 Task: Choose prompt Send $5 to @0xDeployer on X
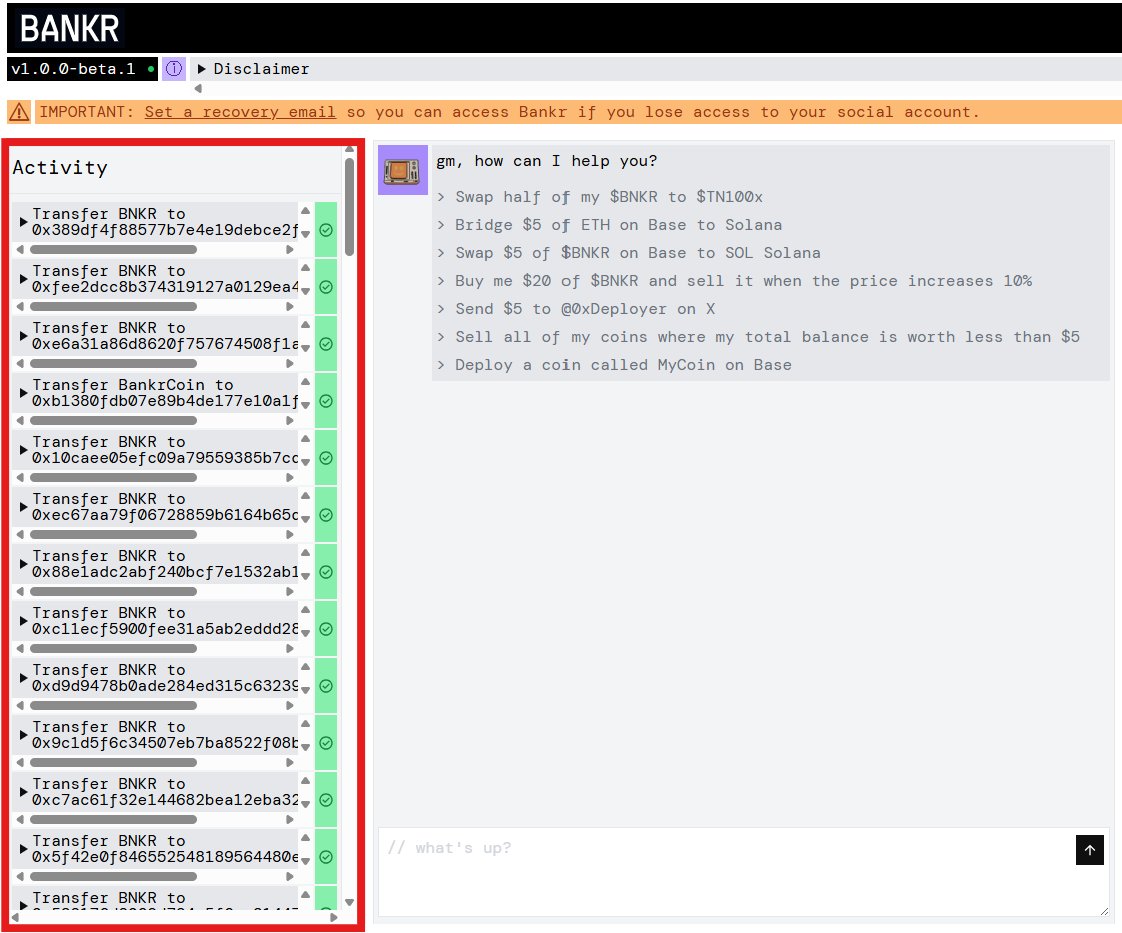pyautogui.click(x=585, y=309)
